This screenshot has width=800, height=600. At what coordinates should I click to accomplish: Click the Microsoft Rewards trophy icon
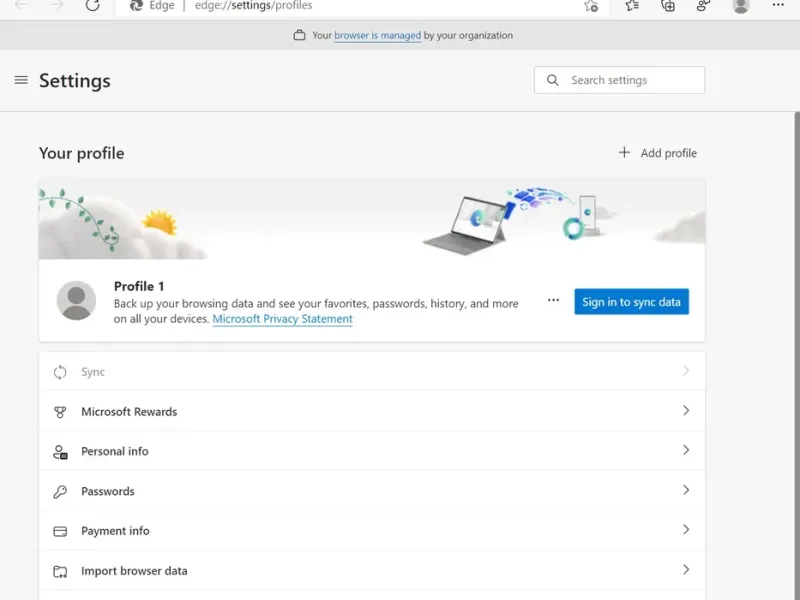pyautogui.click(x=60, y=412)
